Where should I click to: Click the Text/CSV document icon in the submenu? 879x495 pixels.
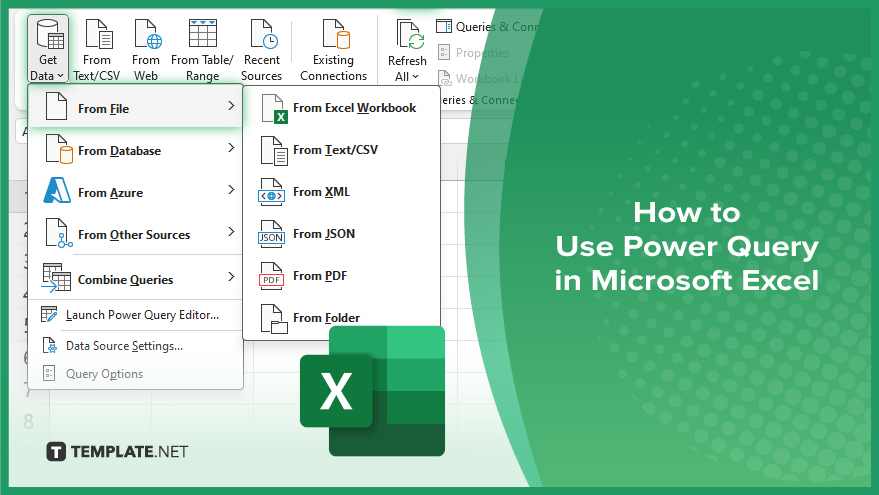[x=274, y=151]
